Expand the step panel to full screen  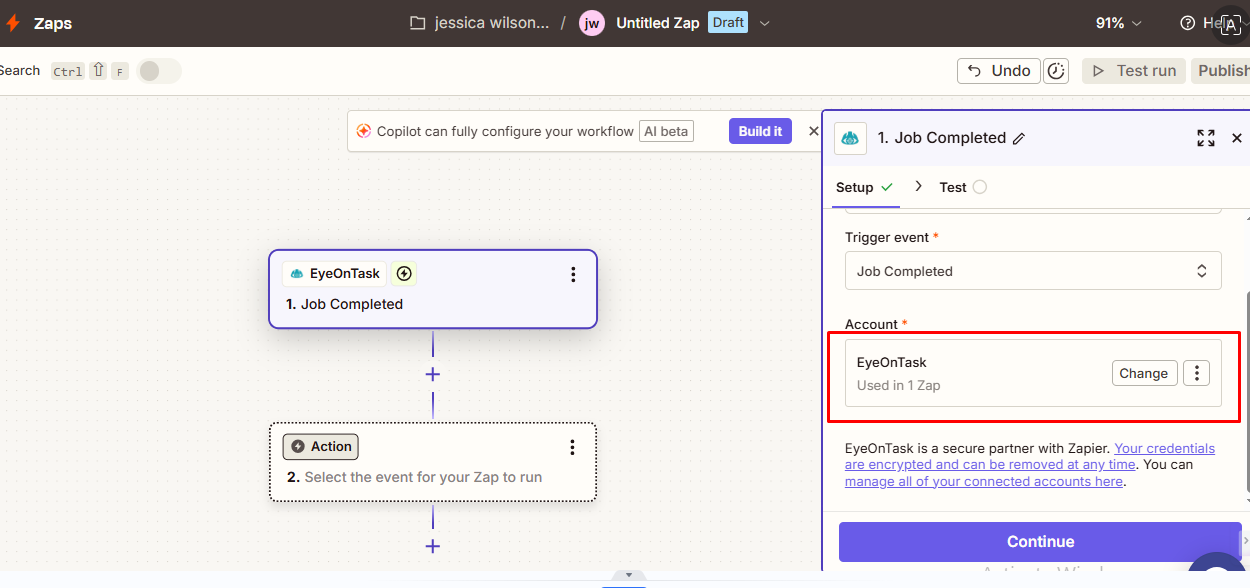(x=1206, y=139)
